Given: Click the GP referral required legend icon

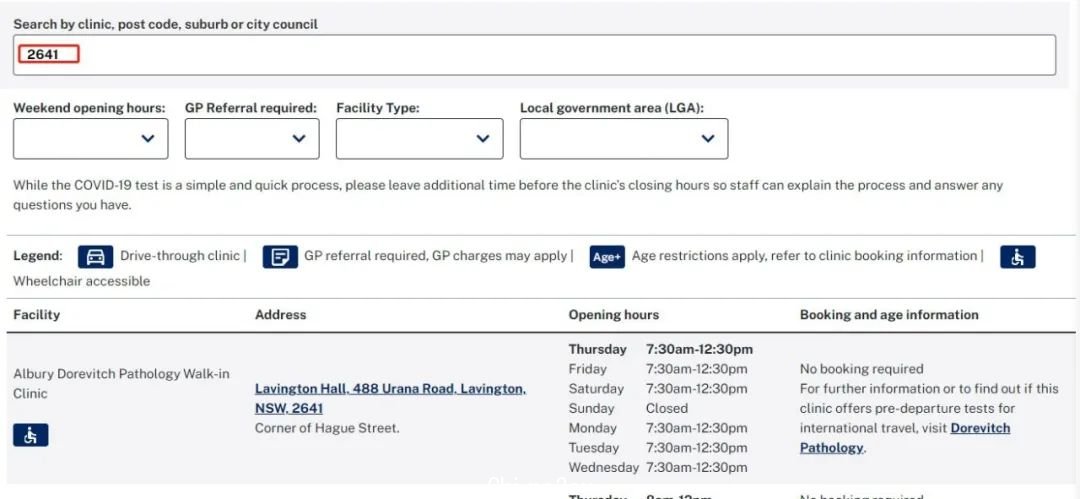Looking at the screenshot, I should 280,257.
